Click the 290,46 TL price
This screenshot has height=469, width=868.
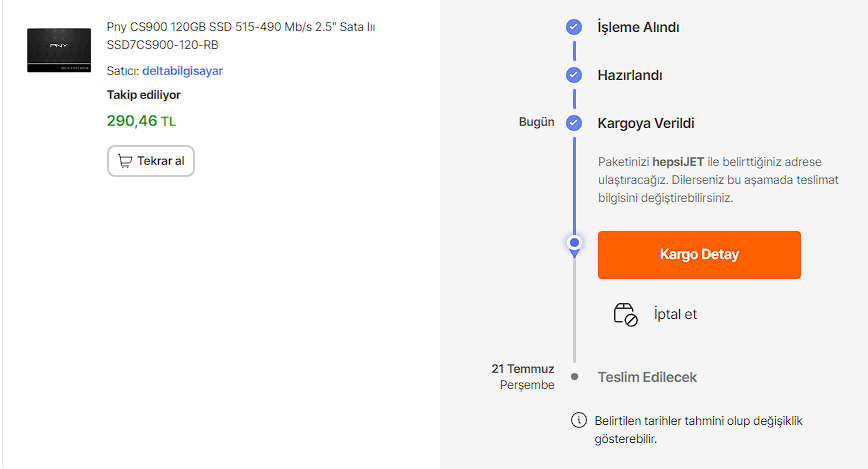[141, 121]
